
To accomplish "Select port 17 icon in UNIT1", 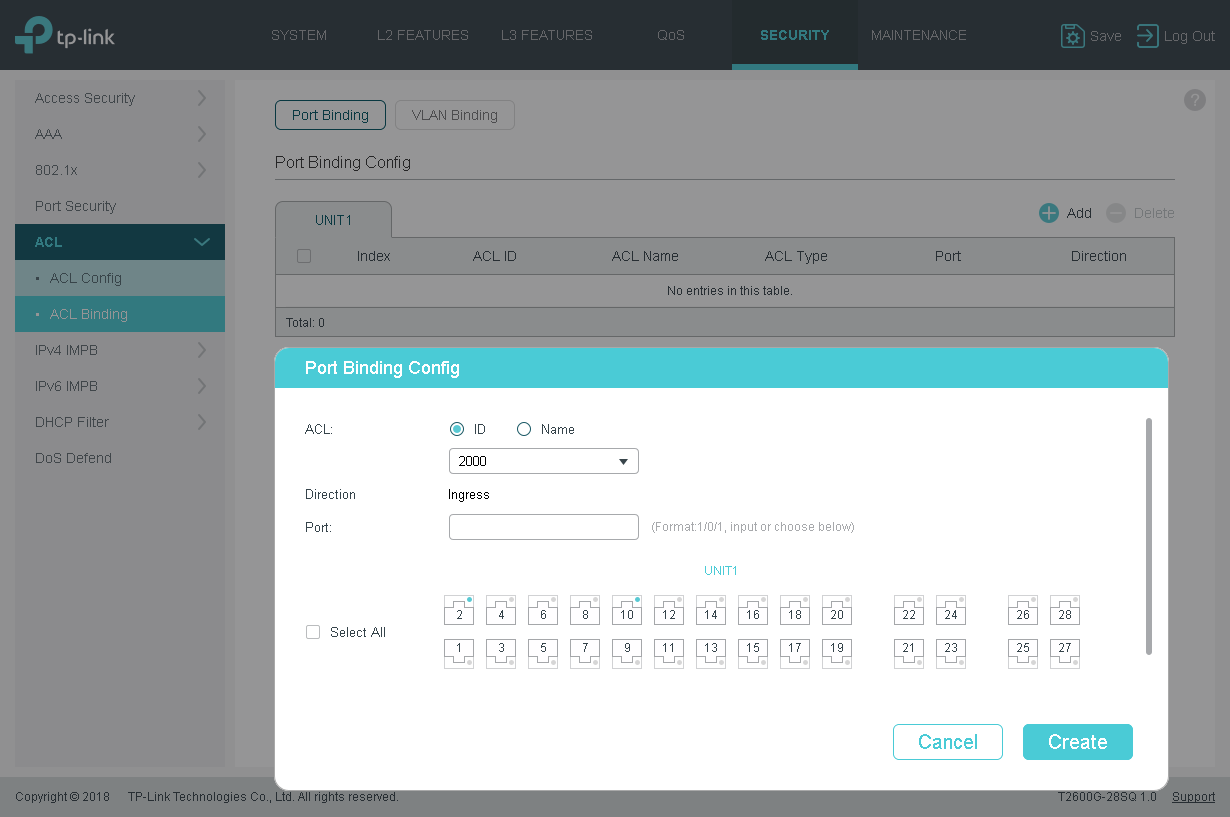I will coord(795,653).
